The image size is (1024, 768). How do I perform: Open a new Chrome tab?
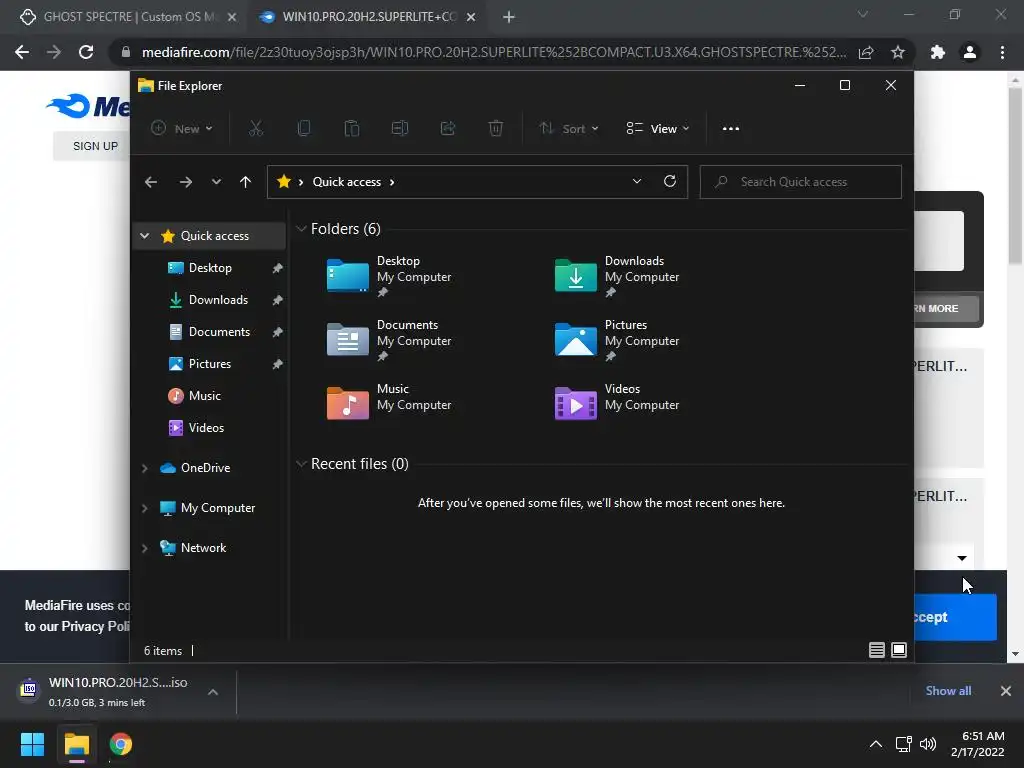[509, 17]
